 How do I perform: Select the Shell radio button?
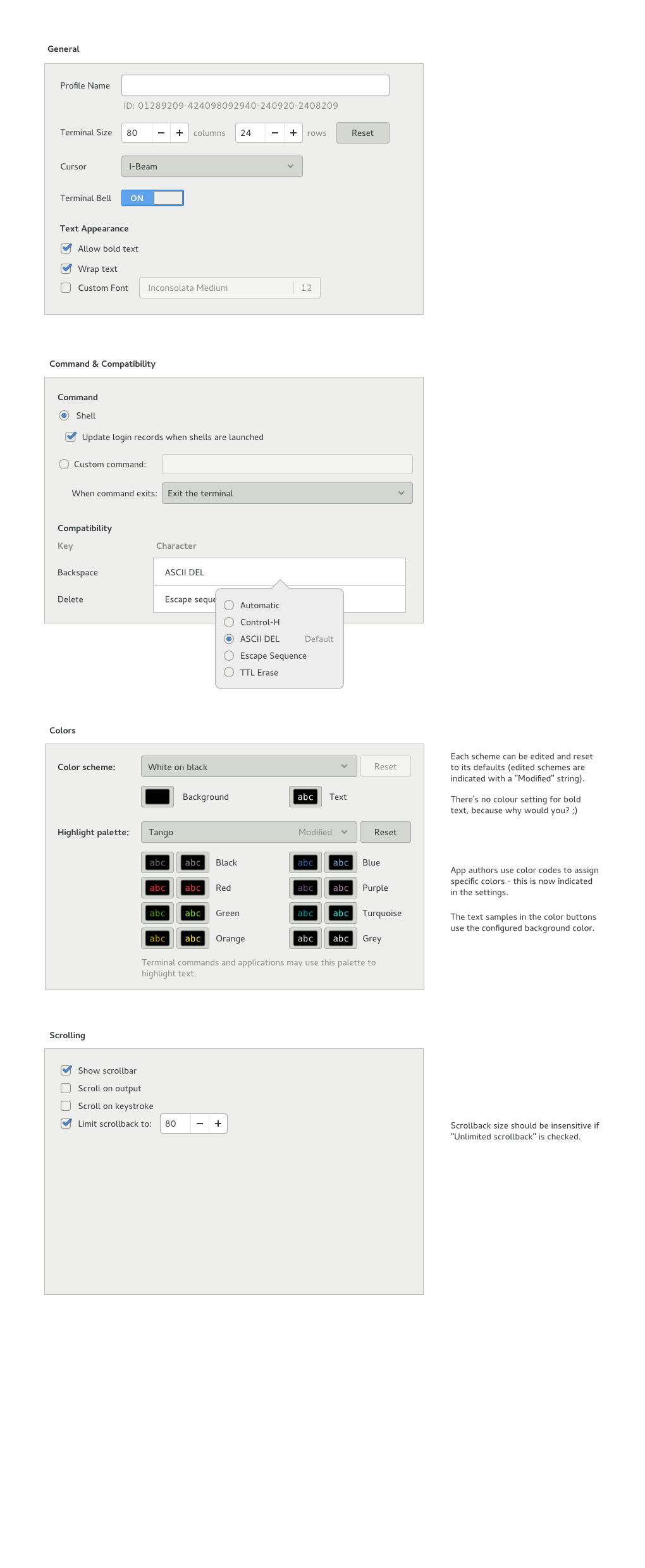tap(64, 415)
